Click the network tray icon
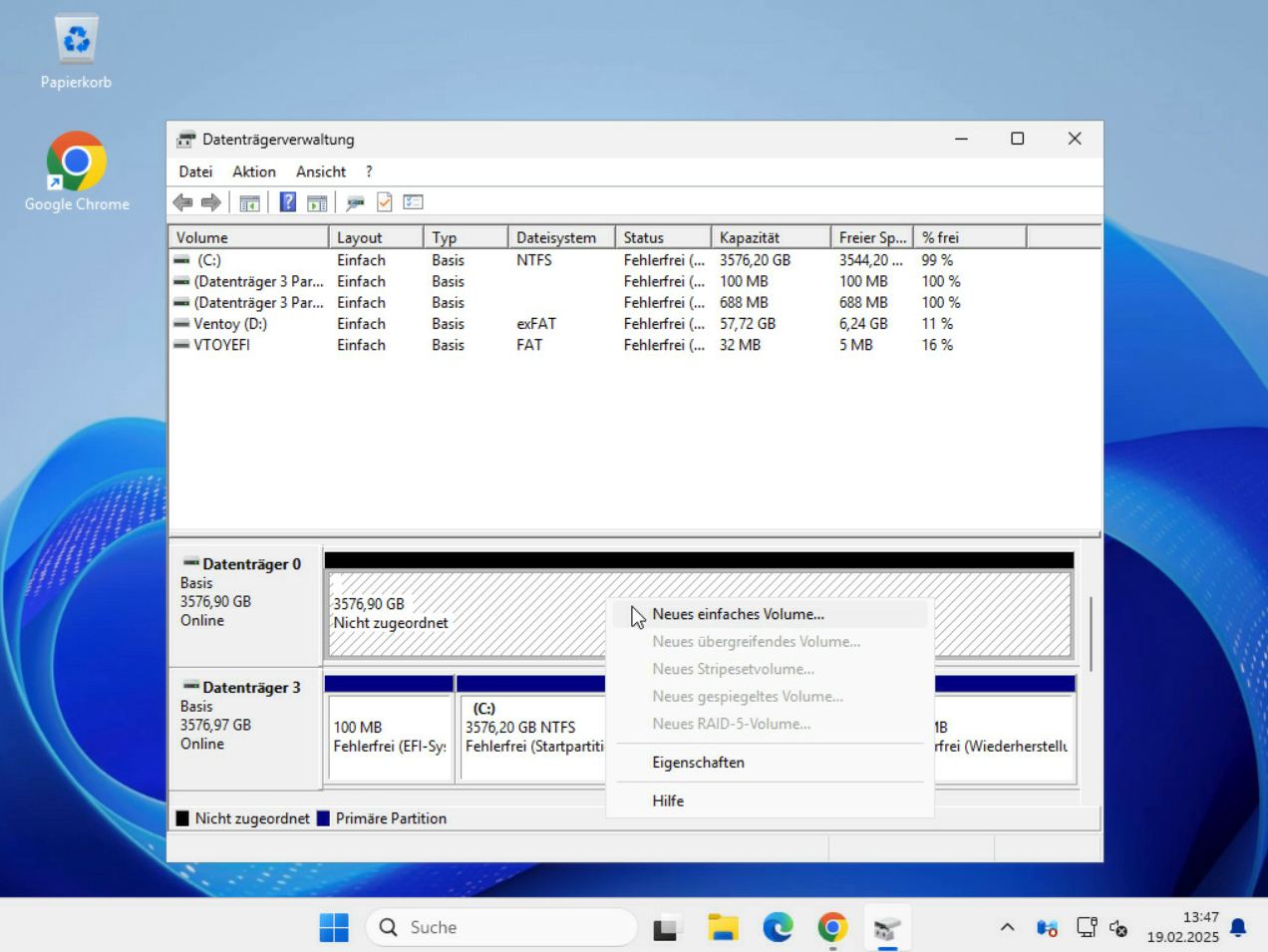Image resolution: width=1268 pixels, height=952 pixels. point(1087,928)
